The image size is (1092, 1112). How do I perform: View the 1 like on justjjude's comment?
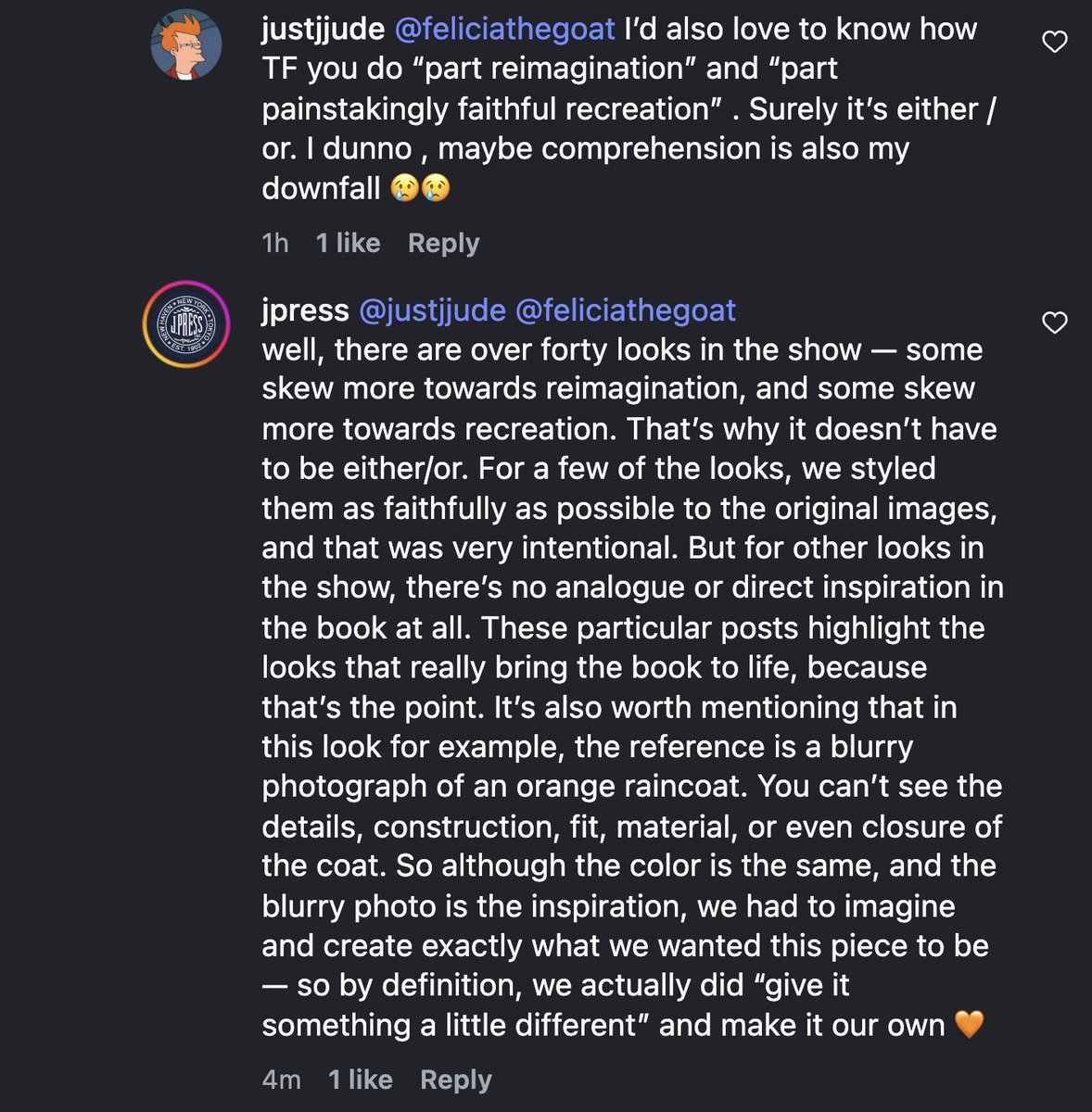(x=348, y=243)
